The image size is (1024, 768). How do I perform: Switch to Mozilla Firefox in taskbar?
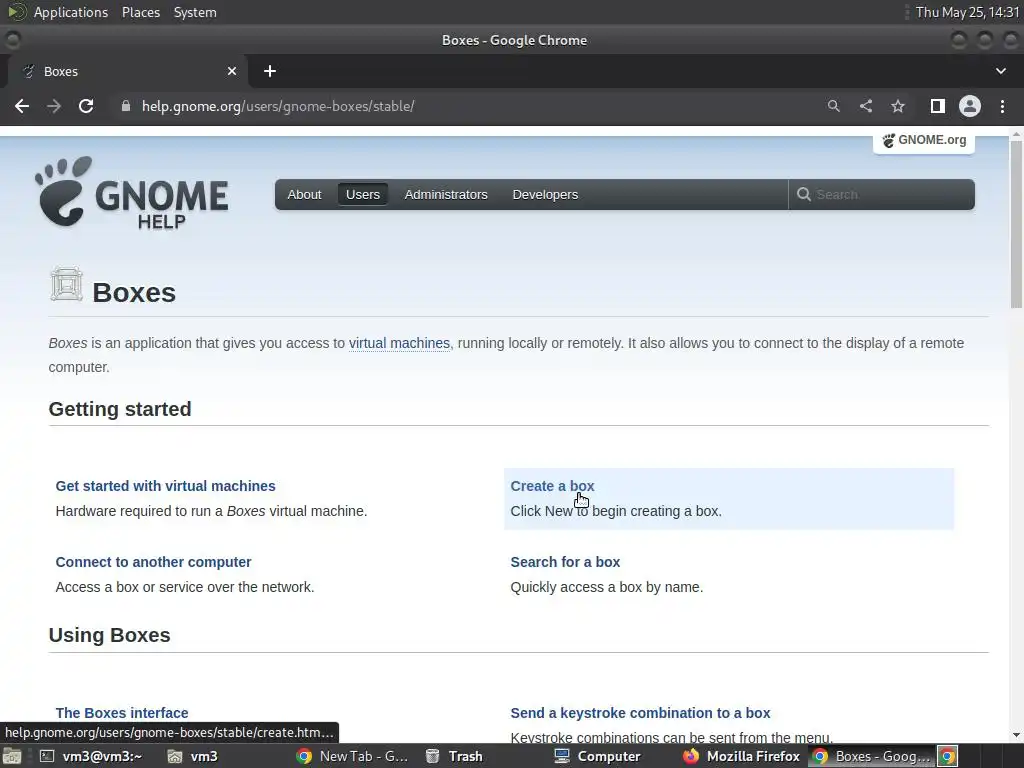(x=741, y=756)
